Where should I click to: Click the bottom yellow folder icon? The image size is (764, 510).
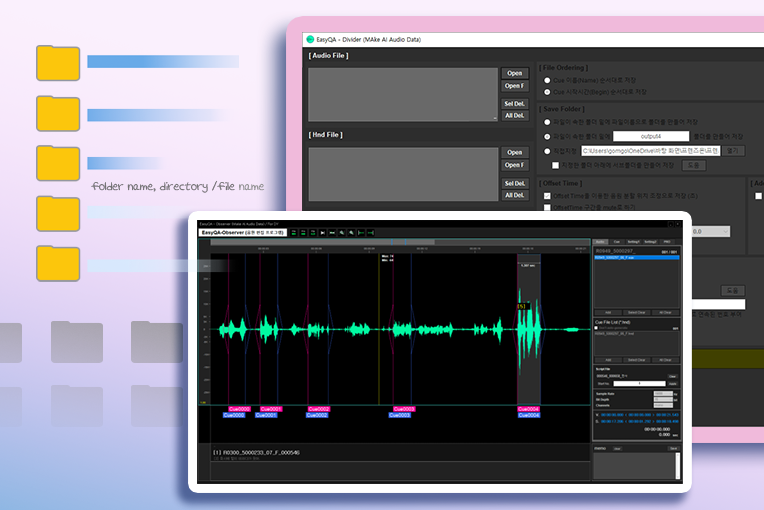pyautogui.click(x=58, y=263)
